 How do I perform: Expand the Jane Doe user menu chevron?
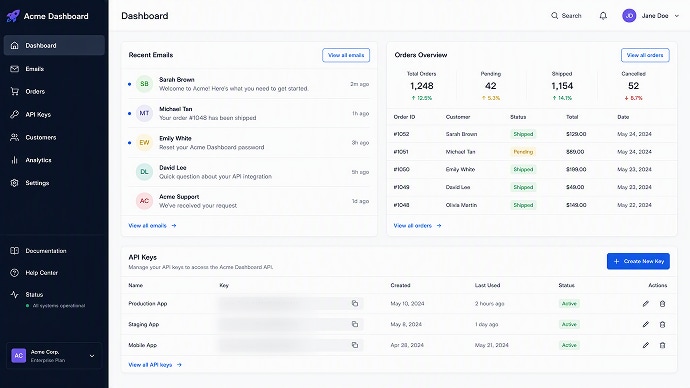[x=677, y=16]
